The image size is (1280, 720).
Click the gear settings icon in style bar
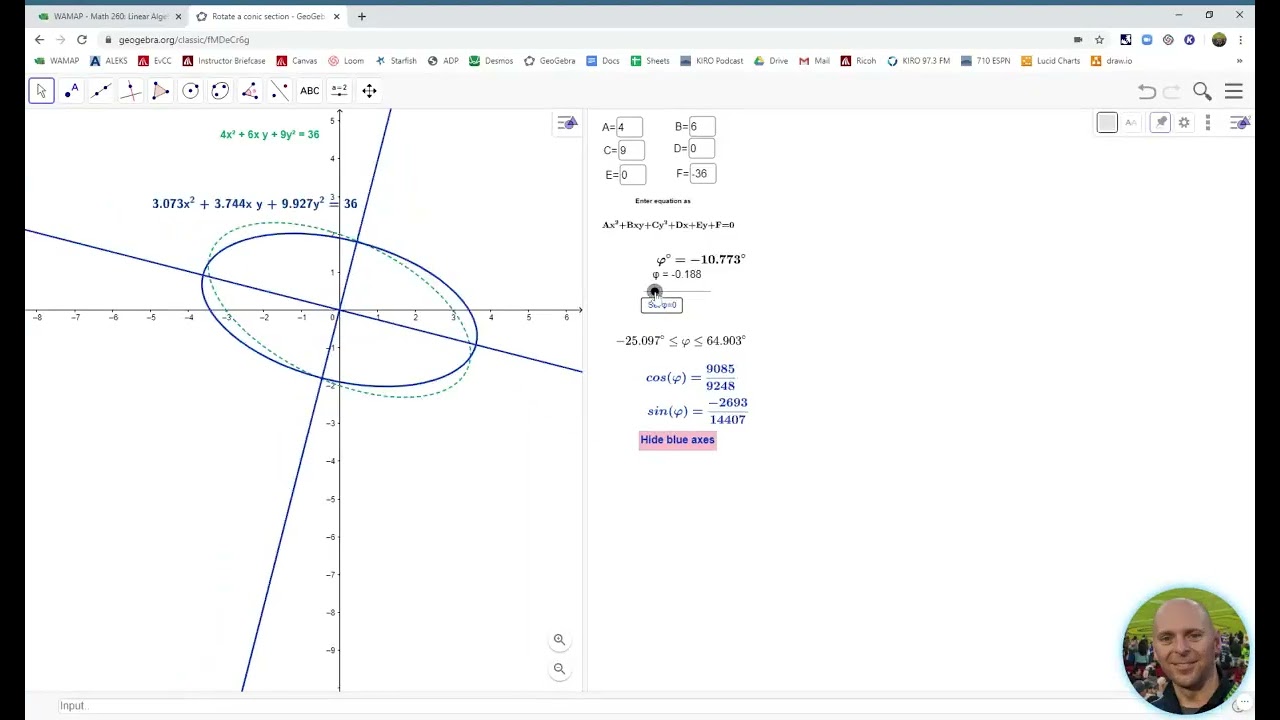[x=1184, y=123]
